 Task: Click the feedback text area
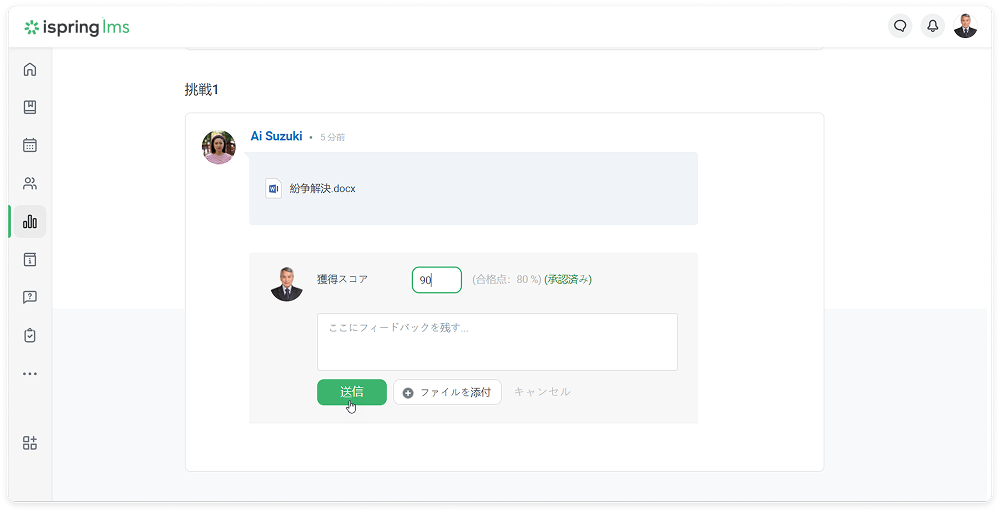click(x=497, y=342)
